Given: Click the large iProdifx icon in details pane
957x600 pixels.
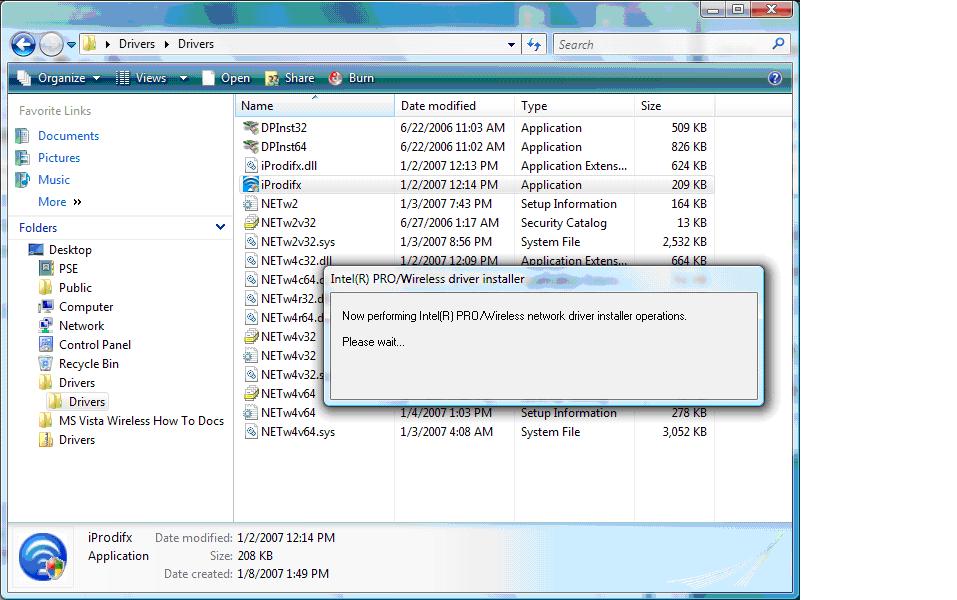Looking at the screenshot, I should click(42, 557).
